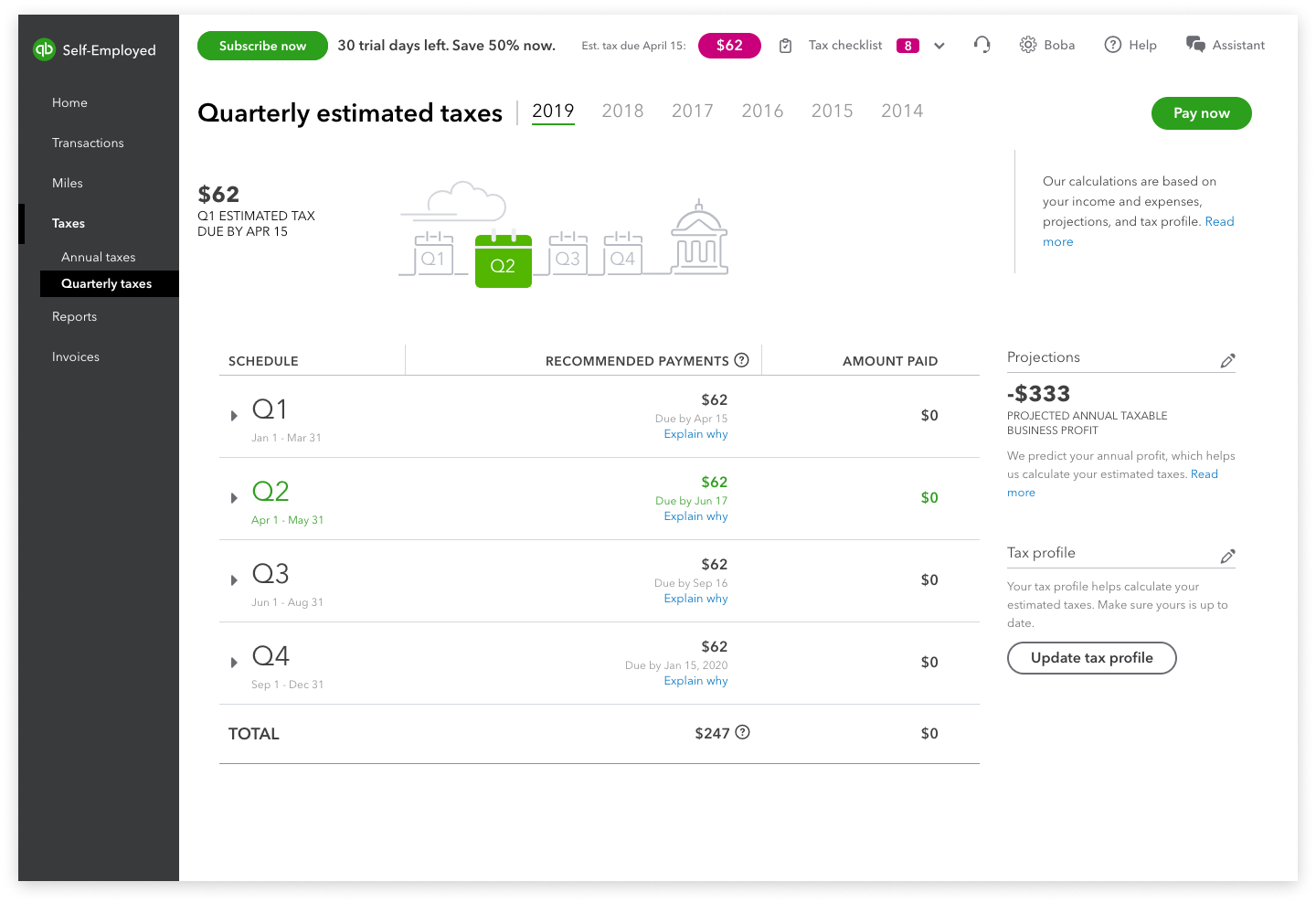Viewport: 1316px width, 903px height.
Task: Switch to the 2014 year tab
Action: [x=902, y=111]
